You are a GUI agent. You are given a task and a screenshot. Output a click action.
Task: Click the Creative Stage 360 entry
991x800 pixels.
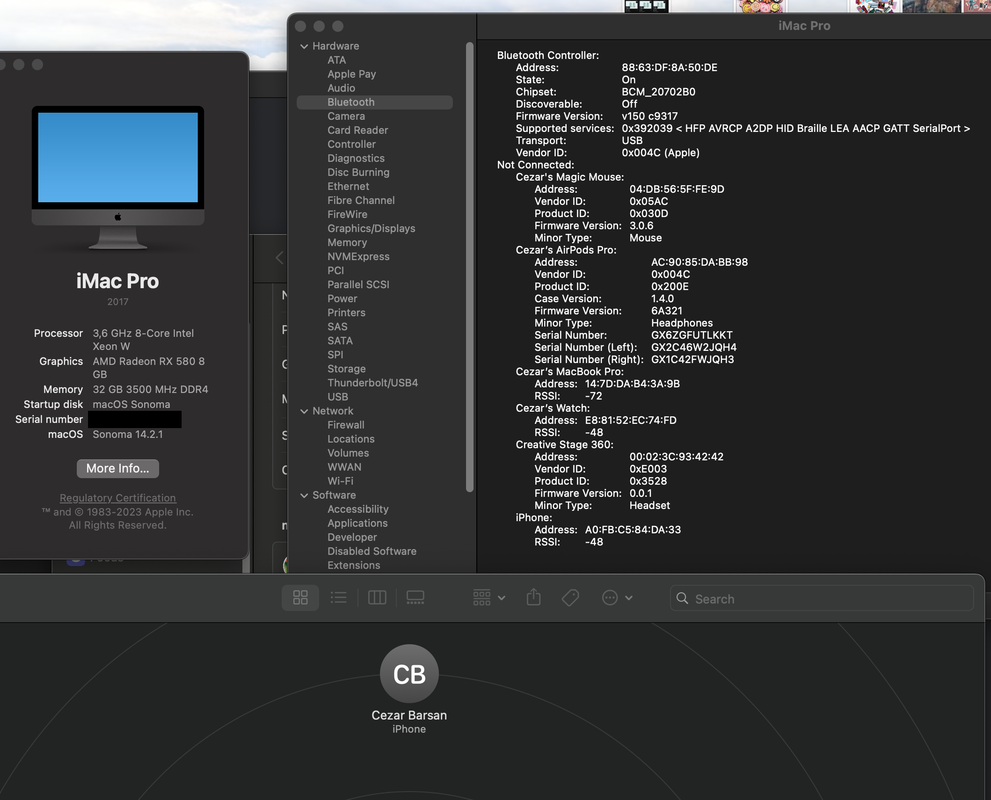[x=564, y=445]
